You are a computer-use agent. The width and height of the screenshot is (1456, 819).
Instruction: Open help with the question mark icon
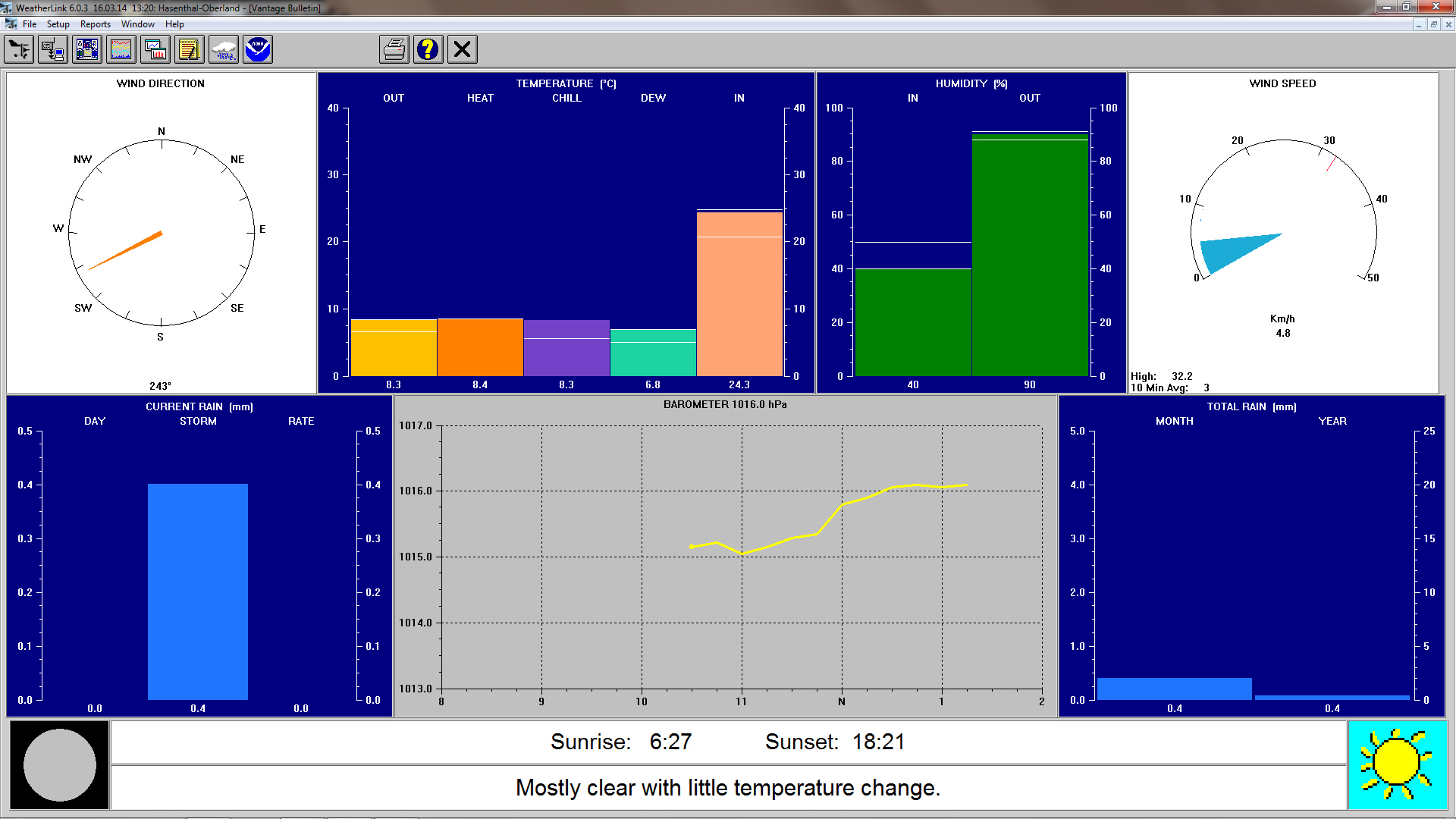click(x=428, y=50)
